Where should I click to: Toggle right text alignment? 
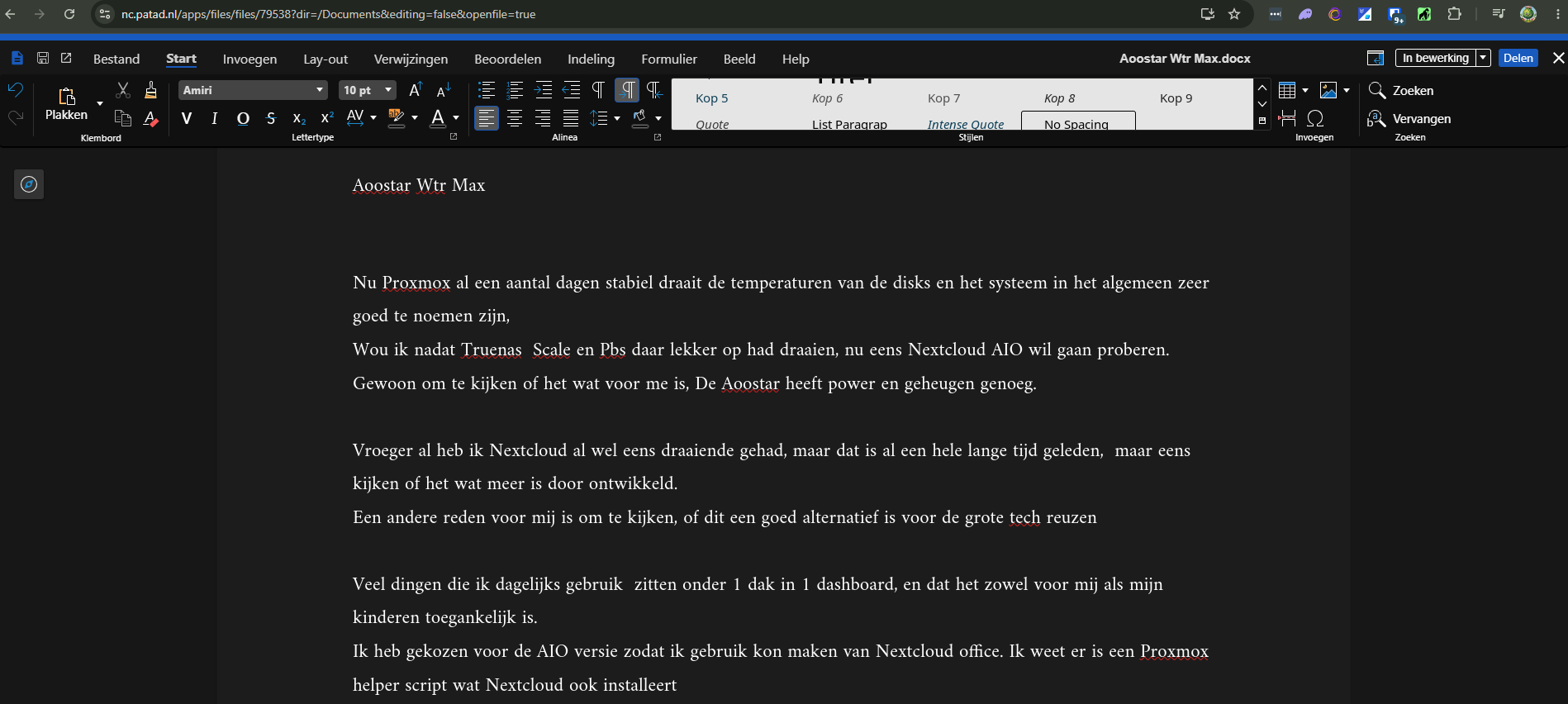pos(543,118)
